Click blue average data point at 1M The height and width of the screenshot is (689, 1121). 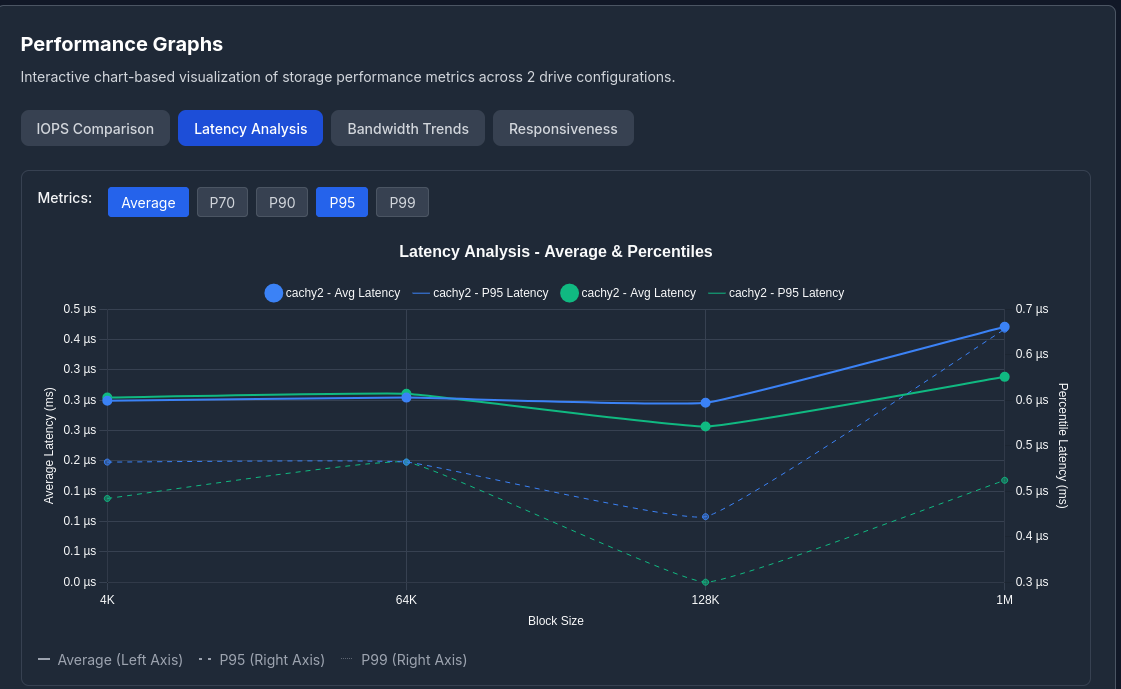tap(1004, 327)
